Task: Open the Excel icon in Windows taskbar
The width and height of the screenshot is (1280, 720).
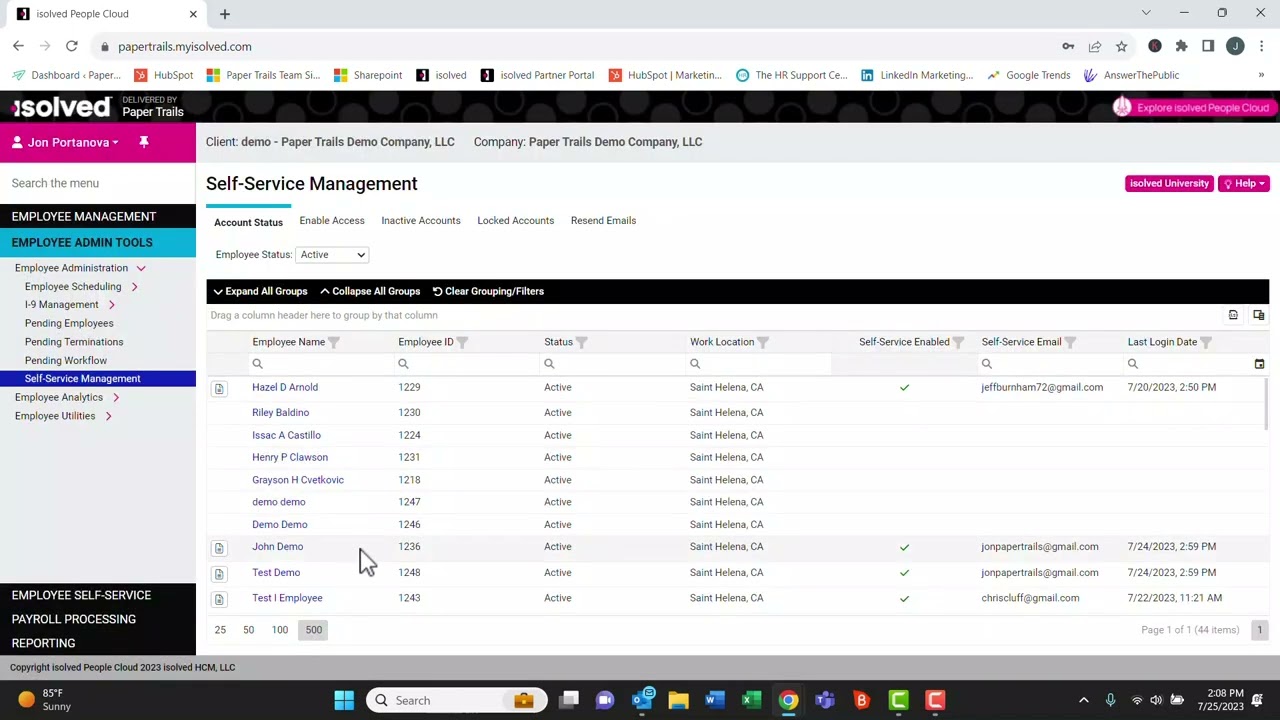Action: (x=751, y=700)
